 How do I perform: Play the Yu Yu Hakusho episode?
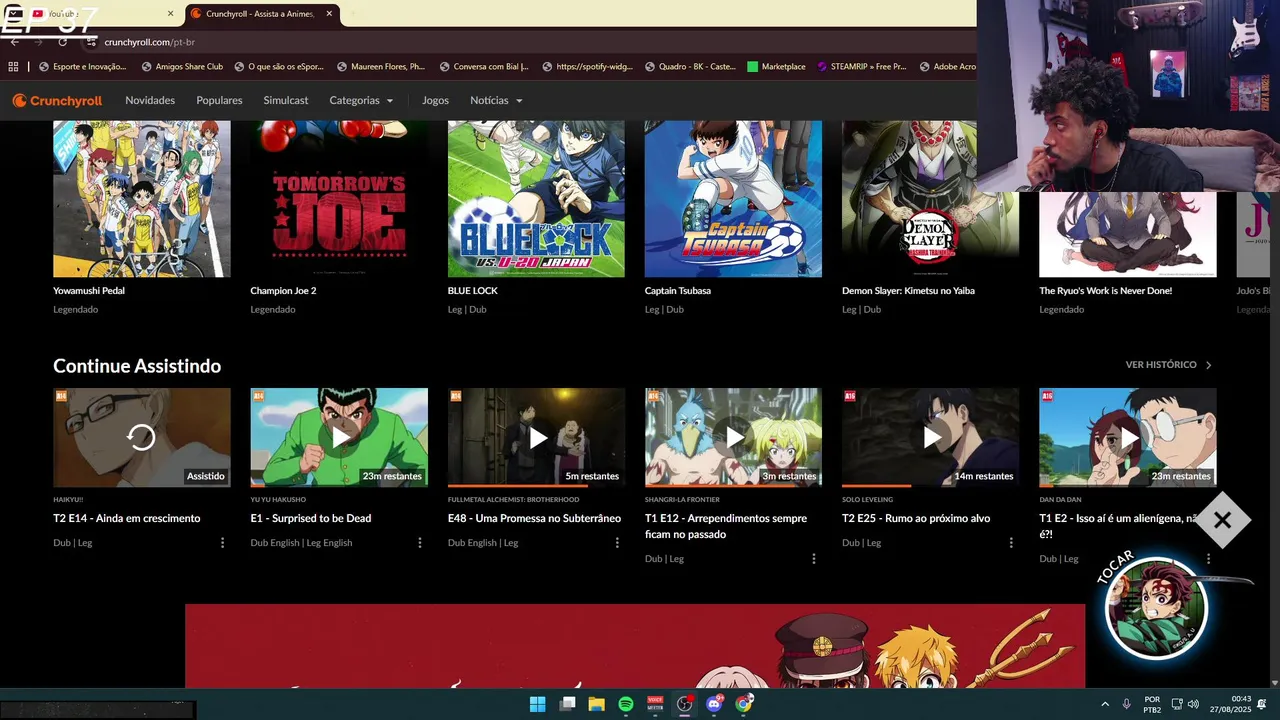click(x=341, y=437)
